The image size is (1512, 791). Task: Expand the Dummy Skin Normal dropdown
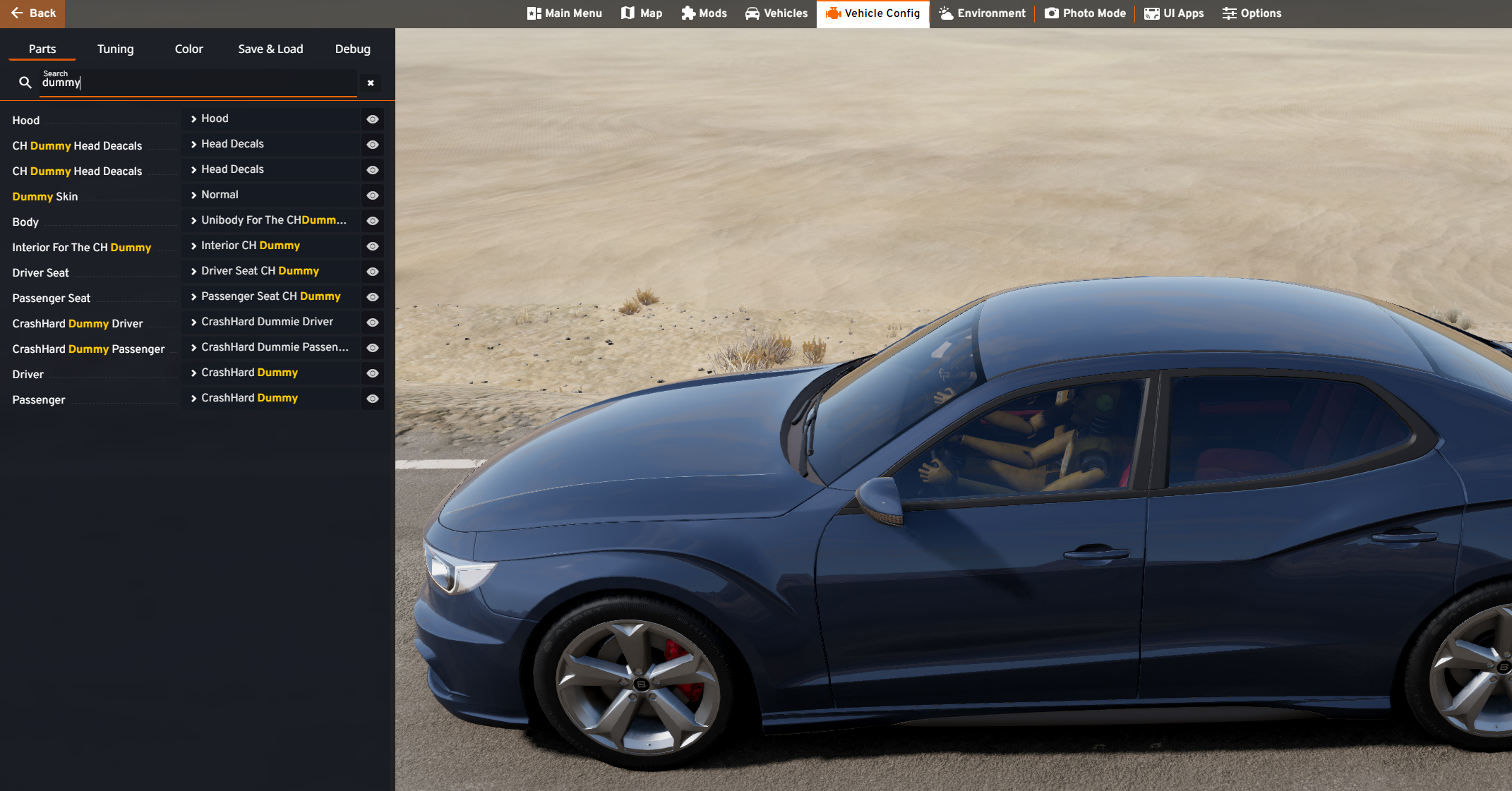271,195
